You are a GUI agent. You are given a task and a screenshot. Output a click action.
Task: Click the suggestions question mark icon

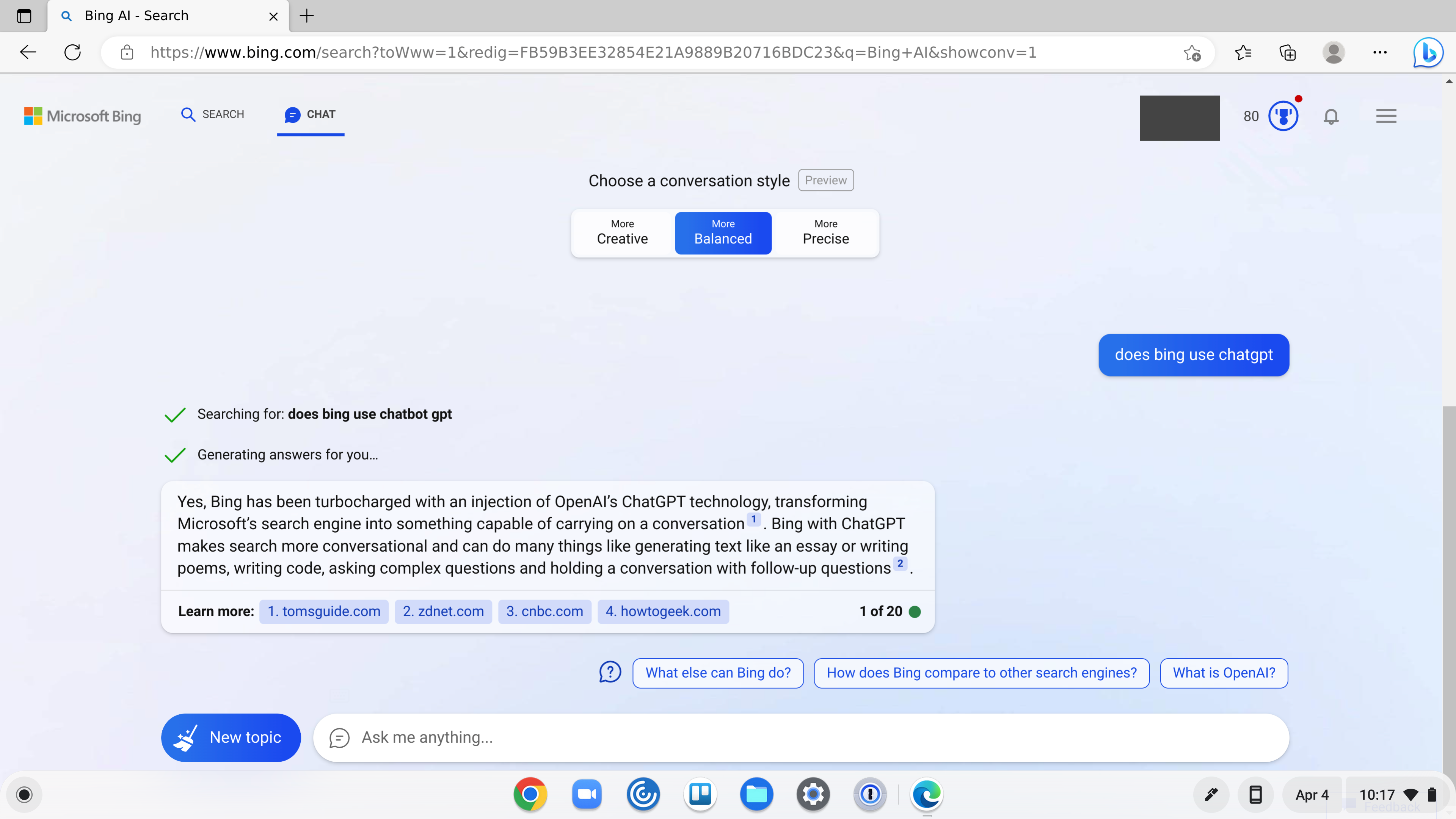coord(610,673)
